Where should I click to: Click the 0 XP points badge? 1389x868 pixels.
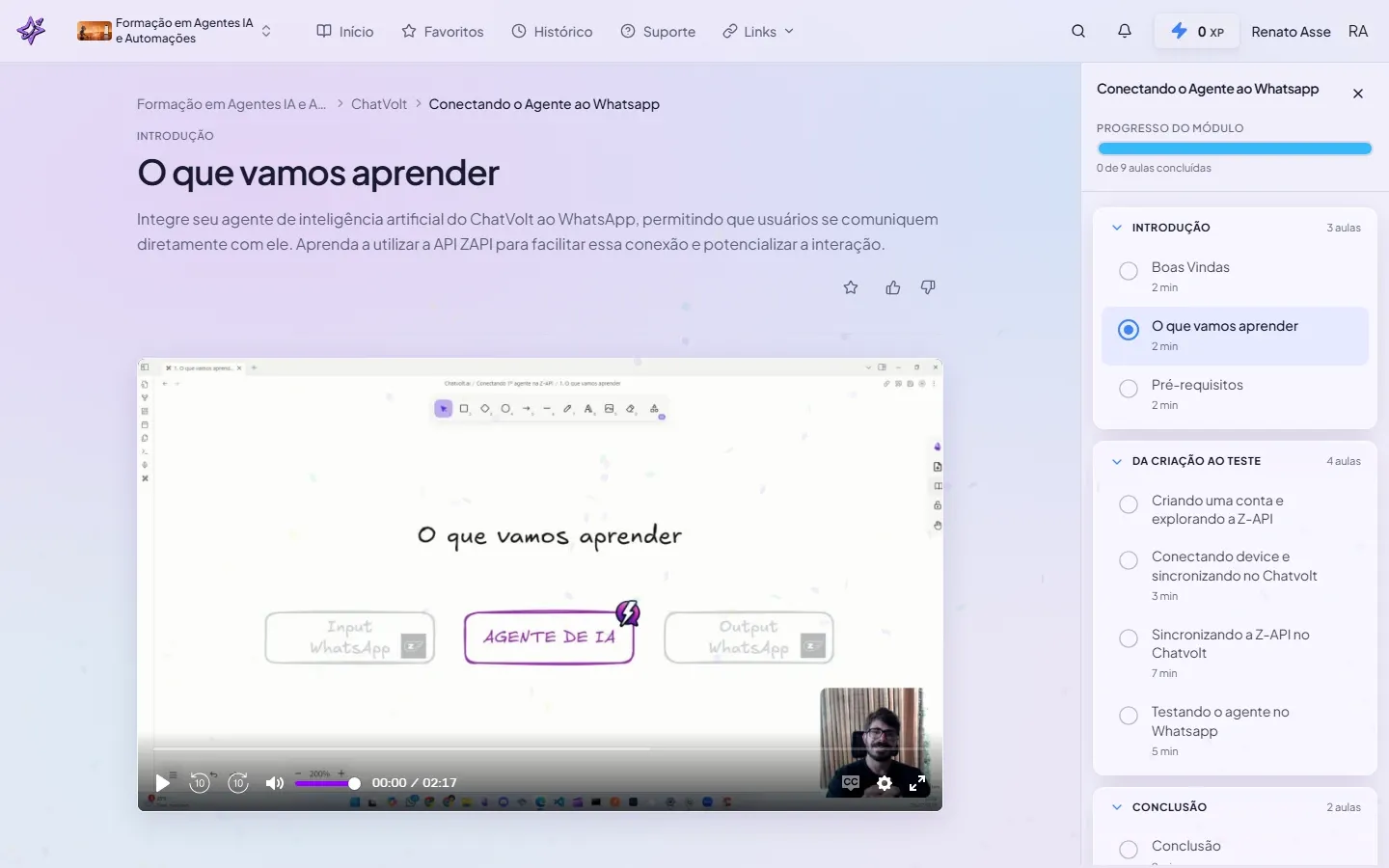[1197, 31]
